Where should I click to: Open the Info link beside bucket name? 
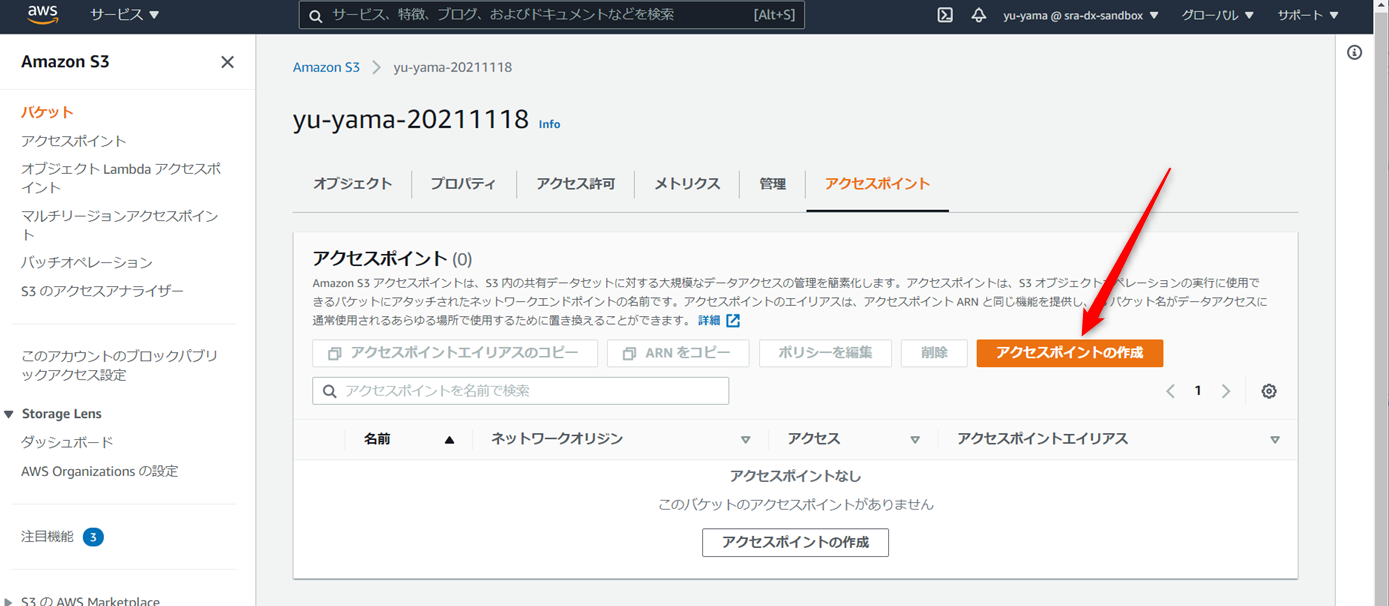(x=549, y=124)
